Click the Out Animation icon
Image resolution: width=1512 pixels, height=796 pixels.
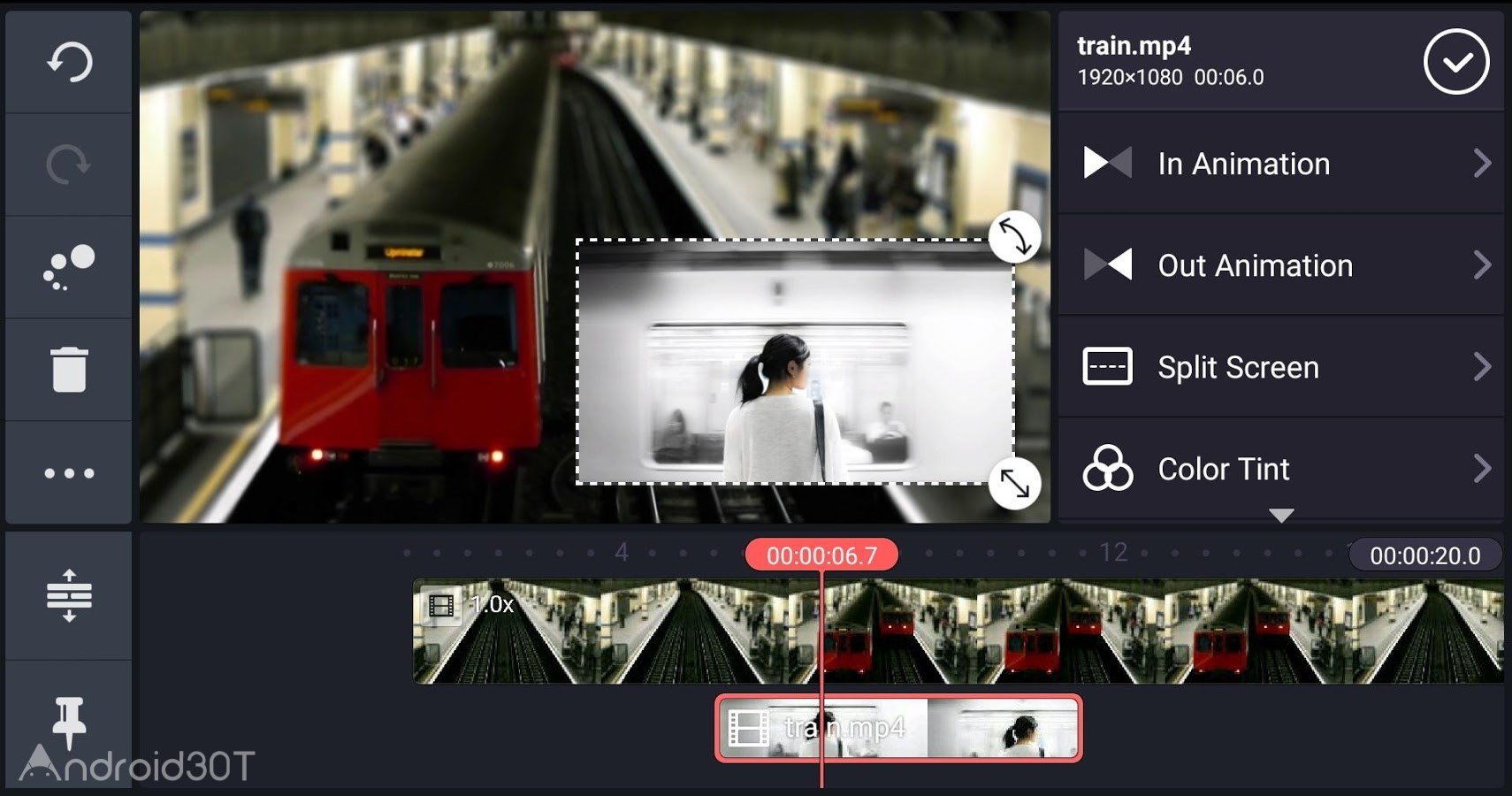point(1107,264)
